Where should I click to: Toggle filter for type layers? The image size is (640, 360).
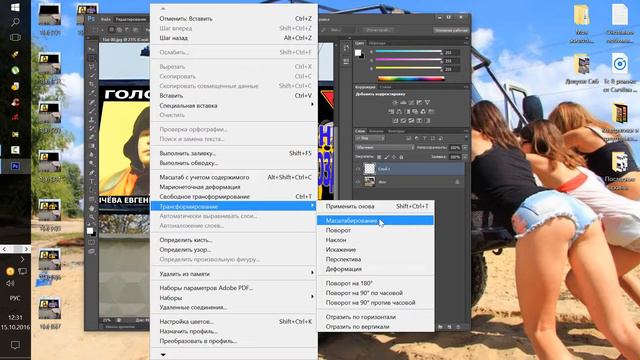pyautogui.click(x=424, y=138)
